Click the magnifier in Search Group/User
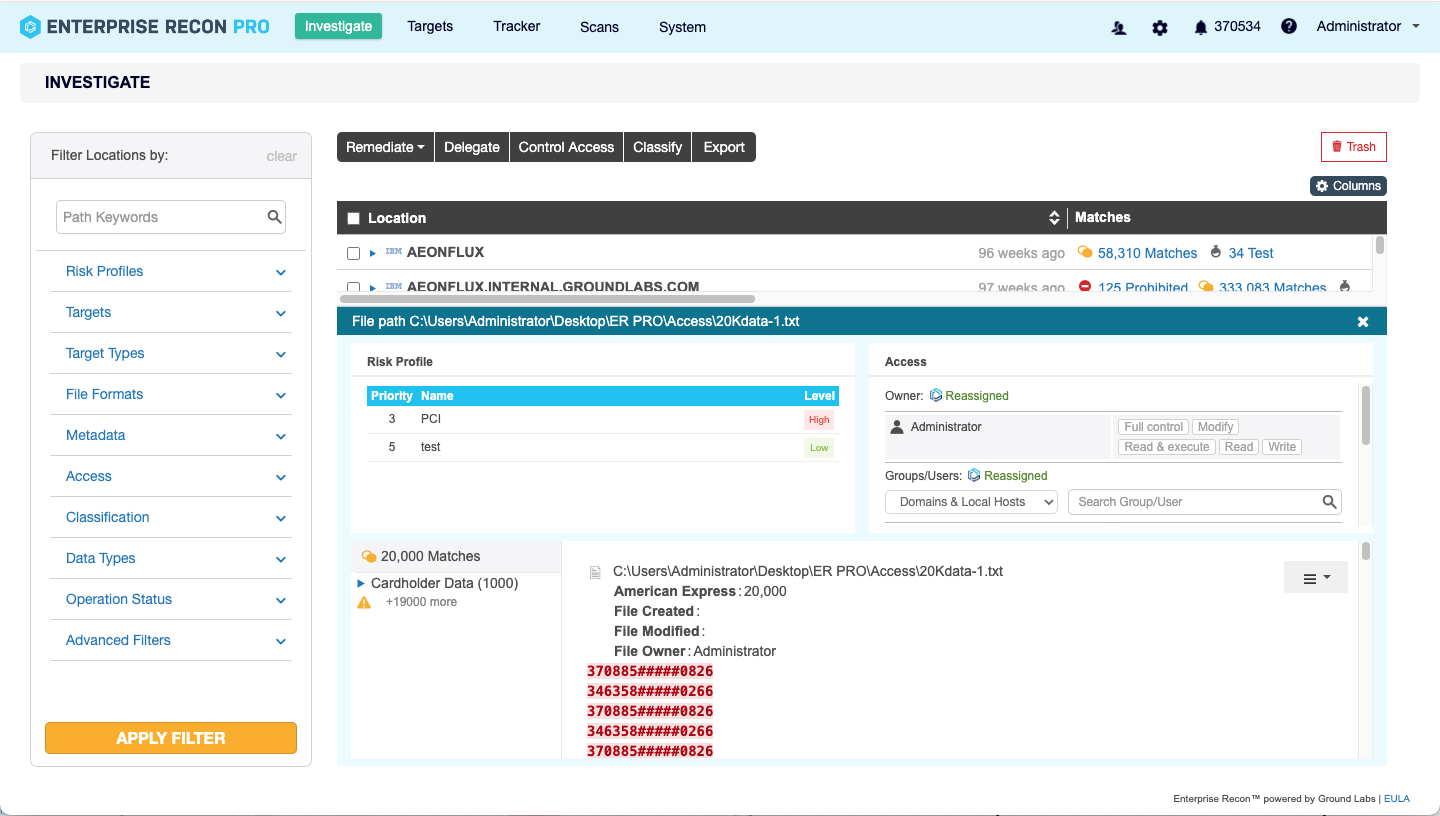Screen dimensions: 1440x816 (x=1329, y=502)
